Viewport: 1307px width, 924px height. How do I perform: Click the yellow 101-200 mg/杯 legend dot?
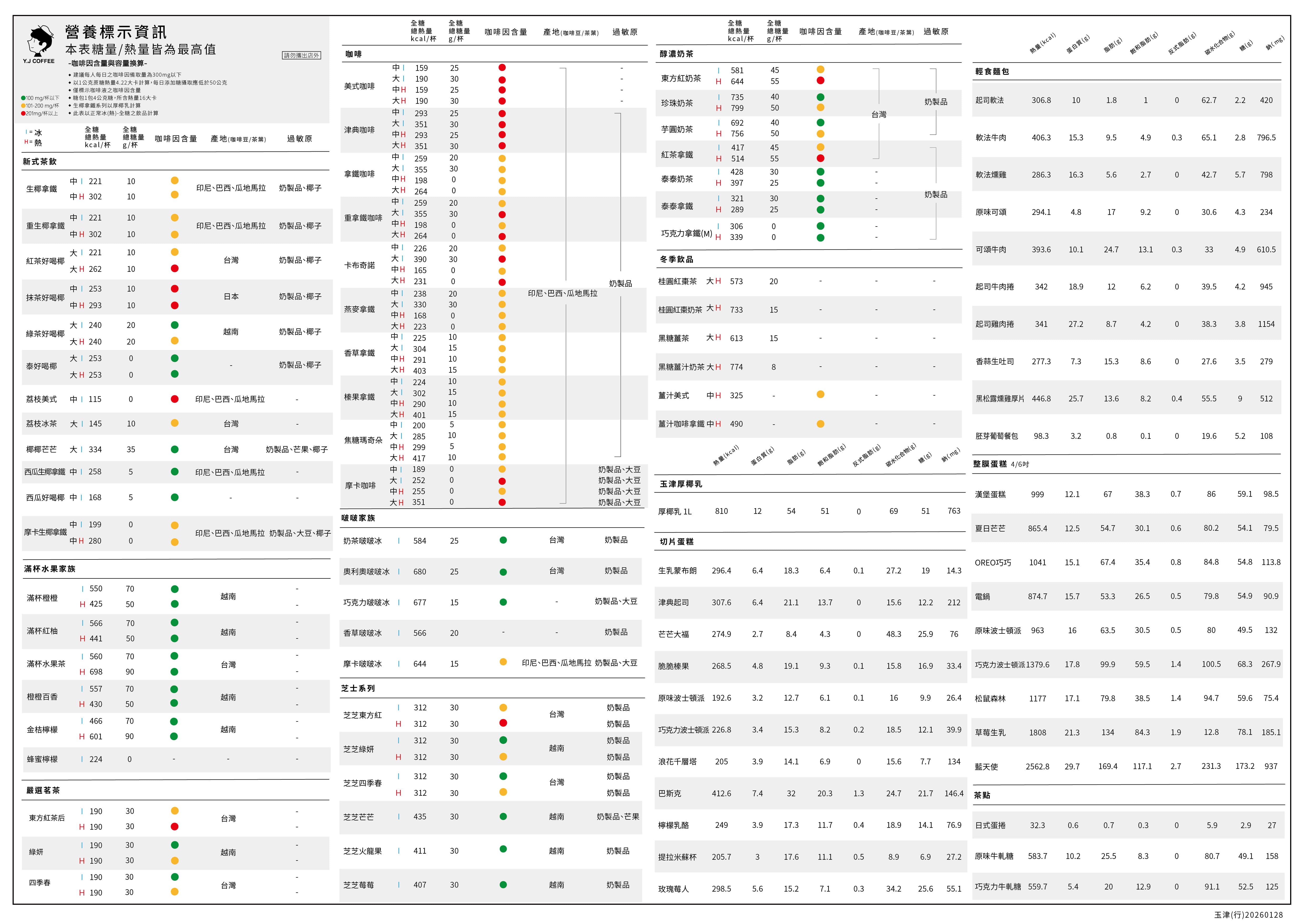(x=23, y=105)
